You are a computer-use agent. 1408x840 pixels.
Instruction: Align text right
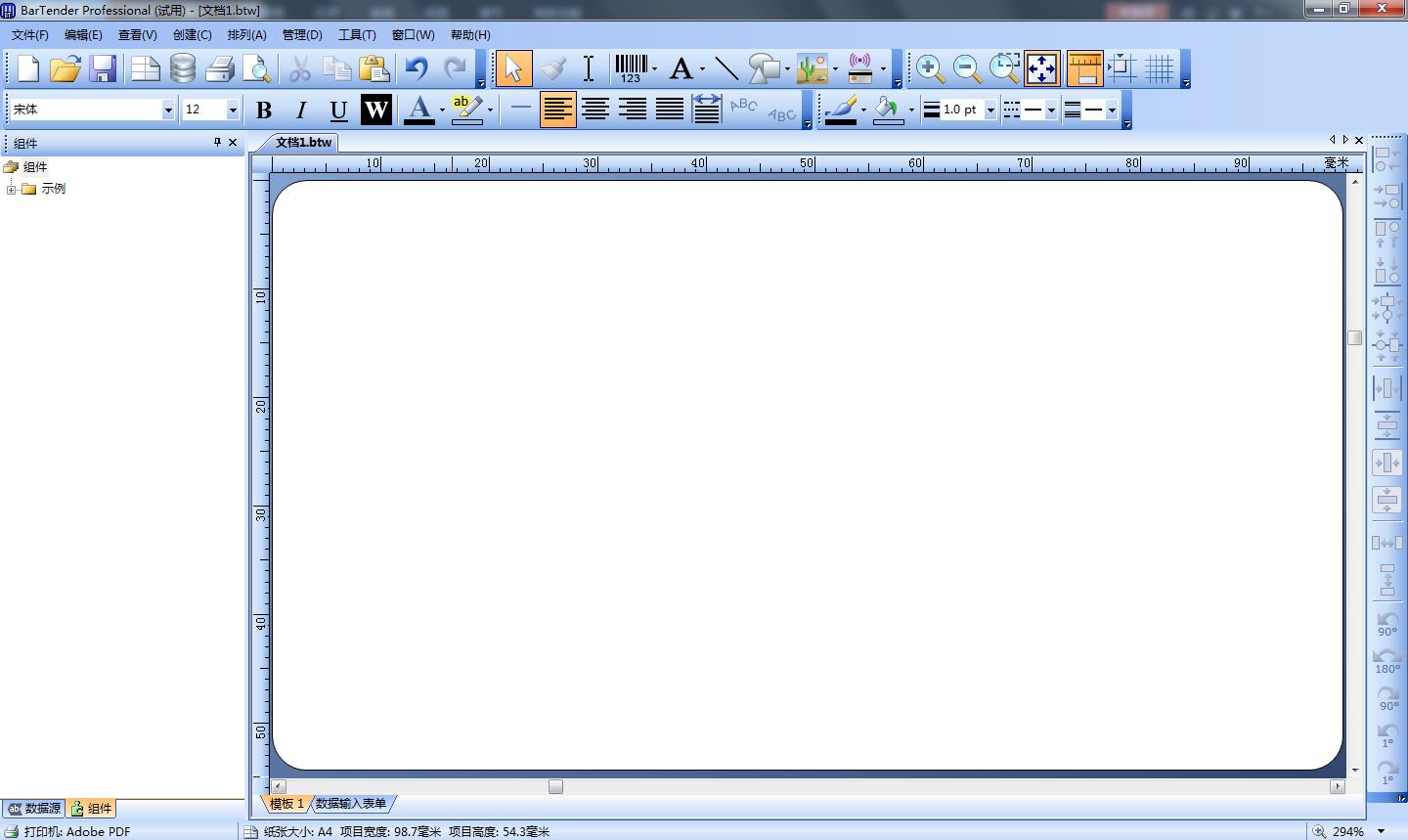coord(633,110)
